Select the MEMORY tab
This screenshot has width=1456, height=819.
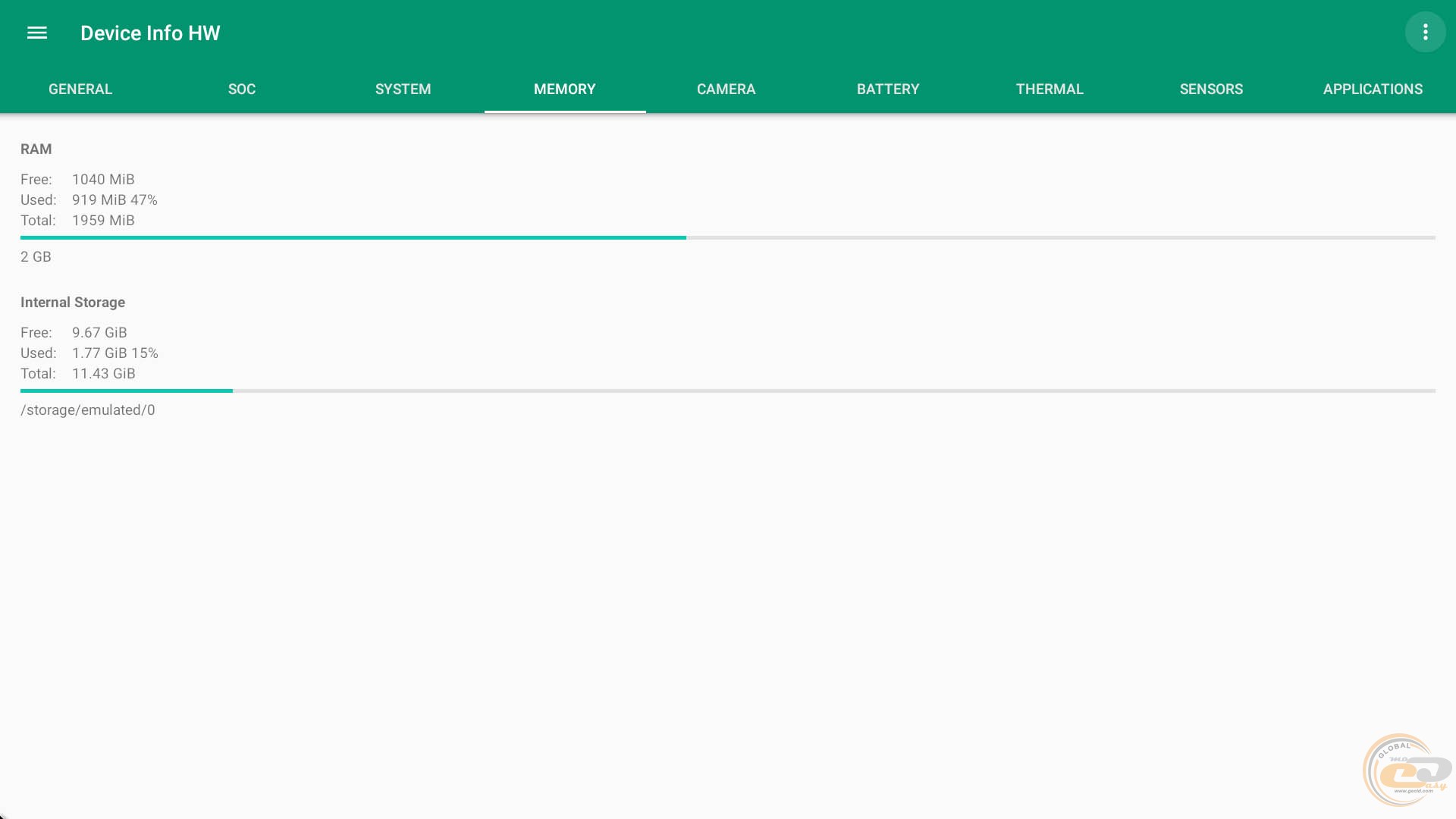click(x=565, y=89)
